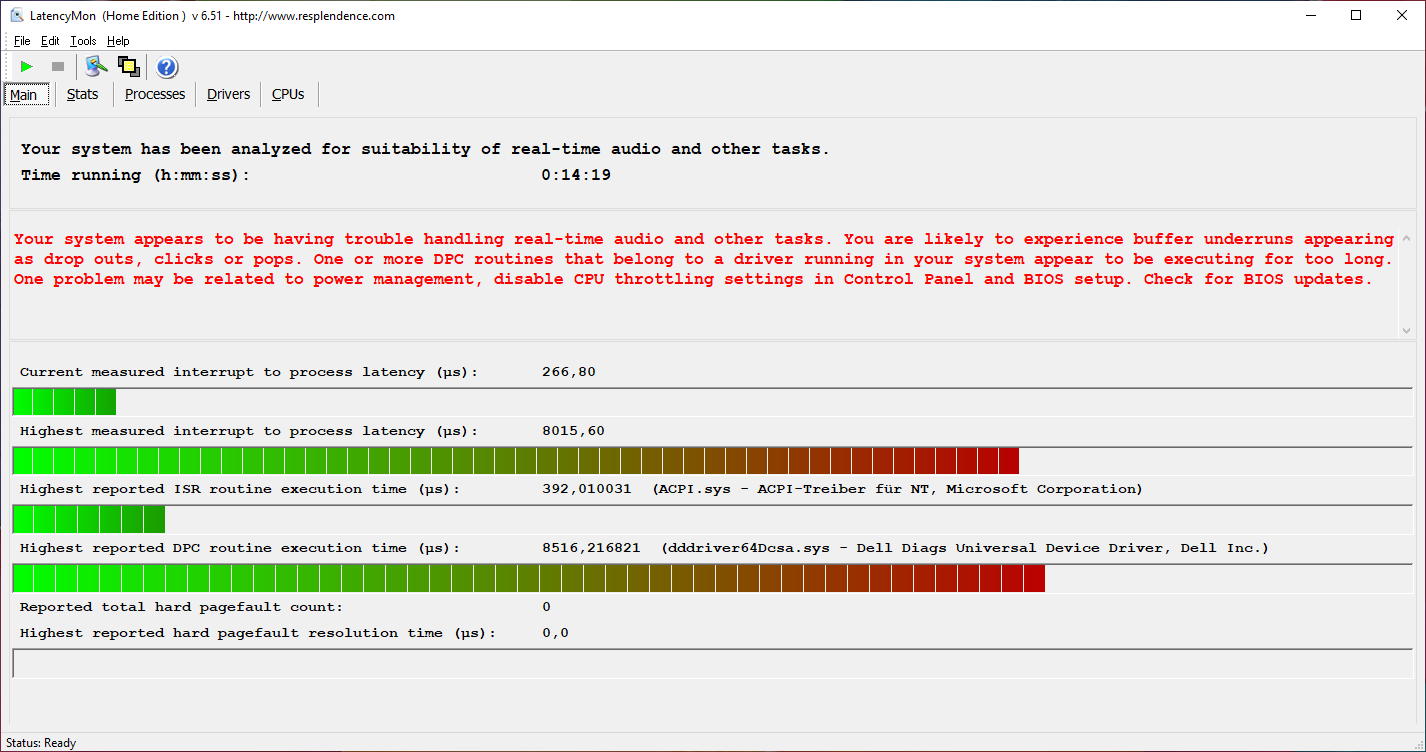Open the Tools menu
The height and width of the screenshot is (752, 1426).
83,41
